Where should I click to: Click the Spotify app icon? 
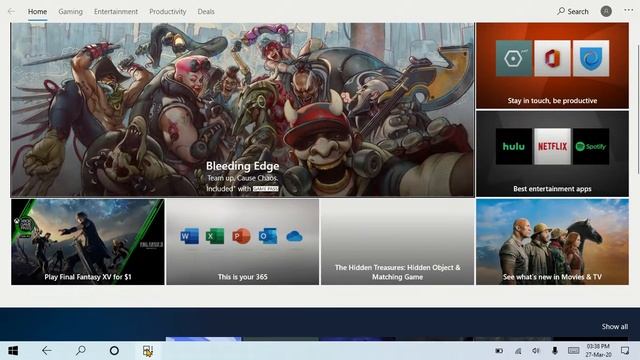[x=591, y=147]
